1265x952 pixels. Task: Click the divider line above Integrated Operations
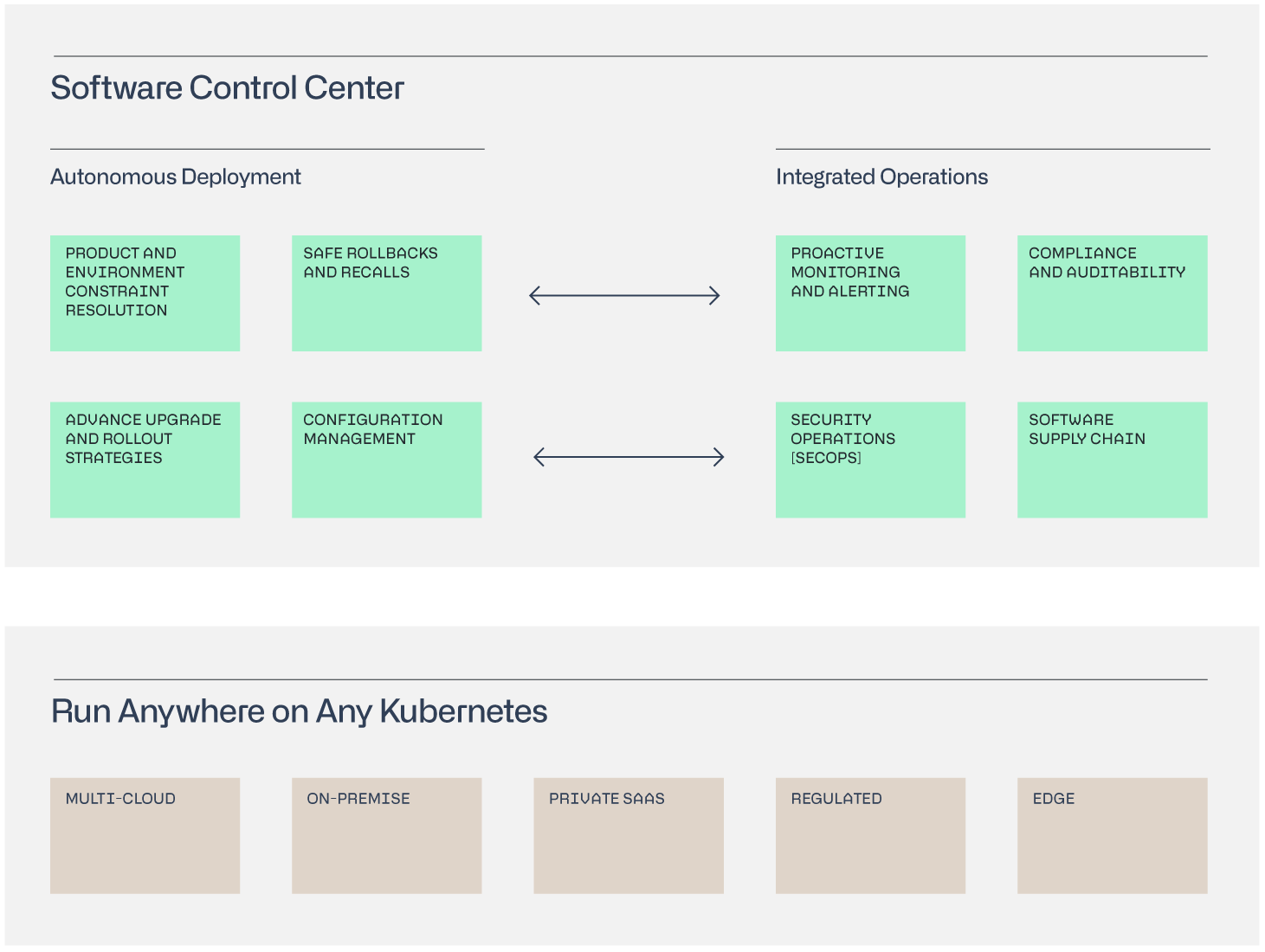(x=992, y=149)
